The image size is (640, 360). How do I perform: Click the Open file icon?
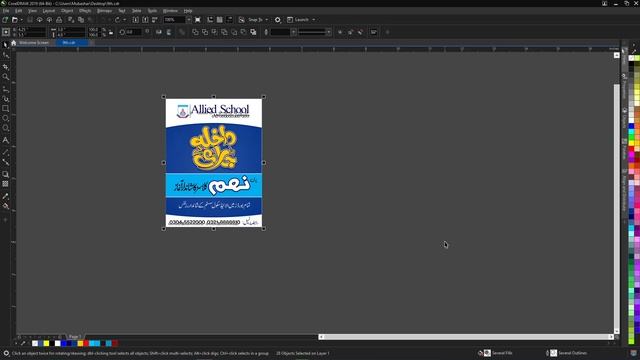coord(15,20)
